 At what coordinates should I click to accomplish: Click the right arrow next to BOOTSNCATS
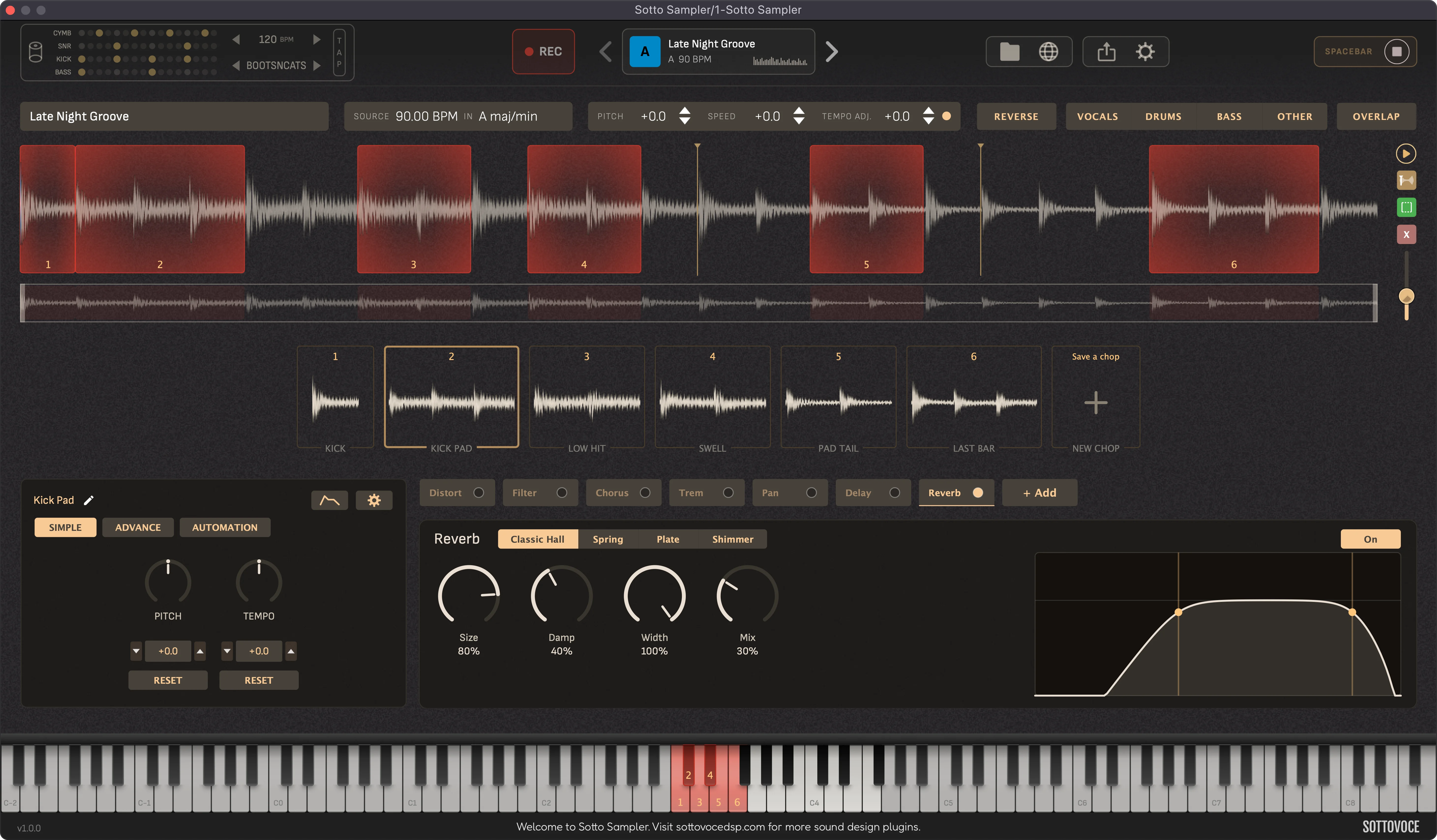click(x=317, y=66)
